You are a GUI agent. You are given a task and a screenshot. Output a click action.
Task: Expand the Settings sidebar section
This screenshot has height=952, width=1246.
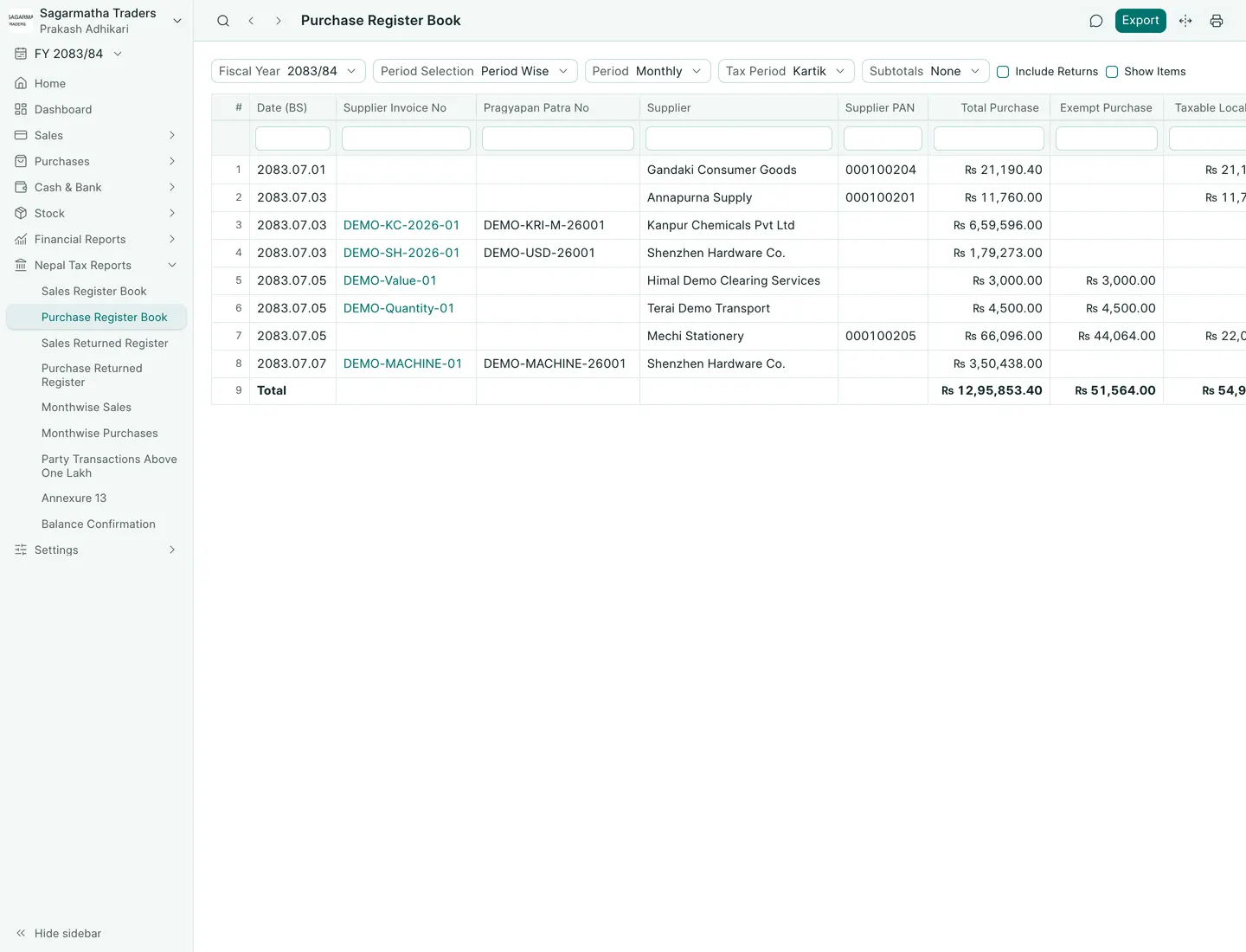(172, 550)
